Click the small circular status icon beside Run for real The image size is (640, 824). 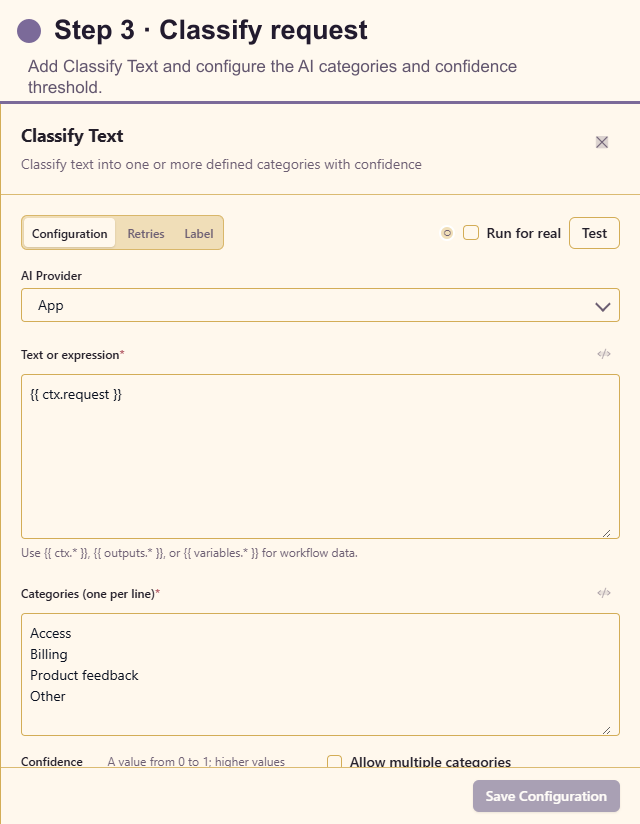(447, 233)
